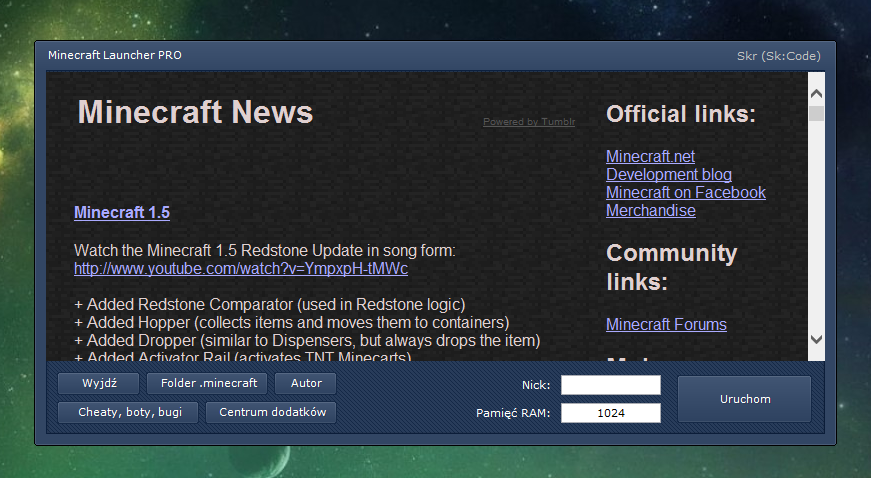Click the Pamięć RAM: label
The height and width of the screenshot is (478, 871).
click(513, 414)
